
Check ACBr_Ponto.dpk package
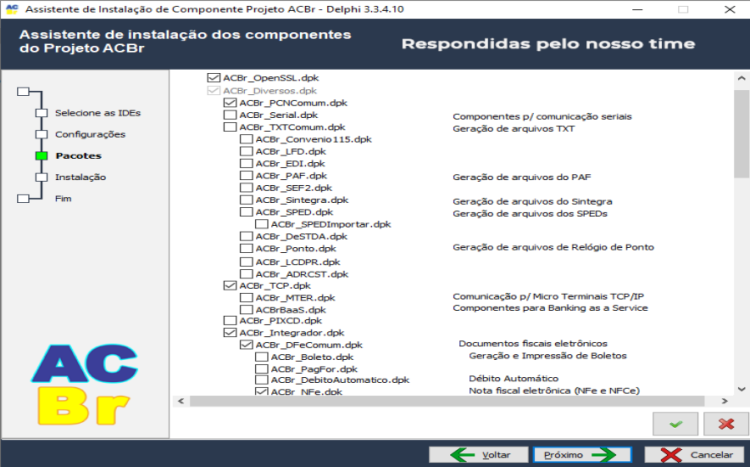[246, 248]
